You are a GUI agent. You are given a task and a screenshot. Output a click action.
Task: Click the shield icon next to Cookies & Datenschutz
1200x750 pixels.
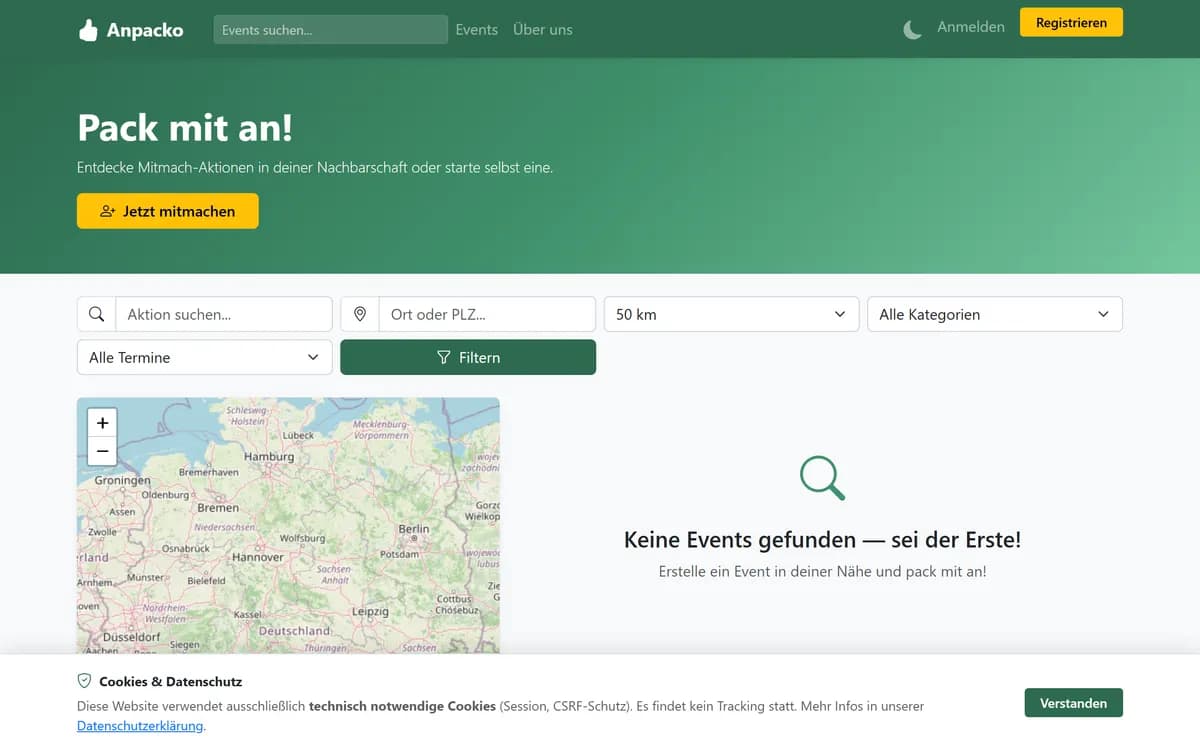coord(85,681)
